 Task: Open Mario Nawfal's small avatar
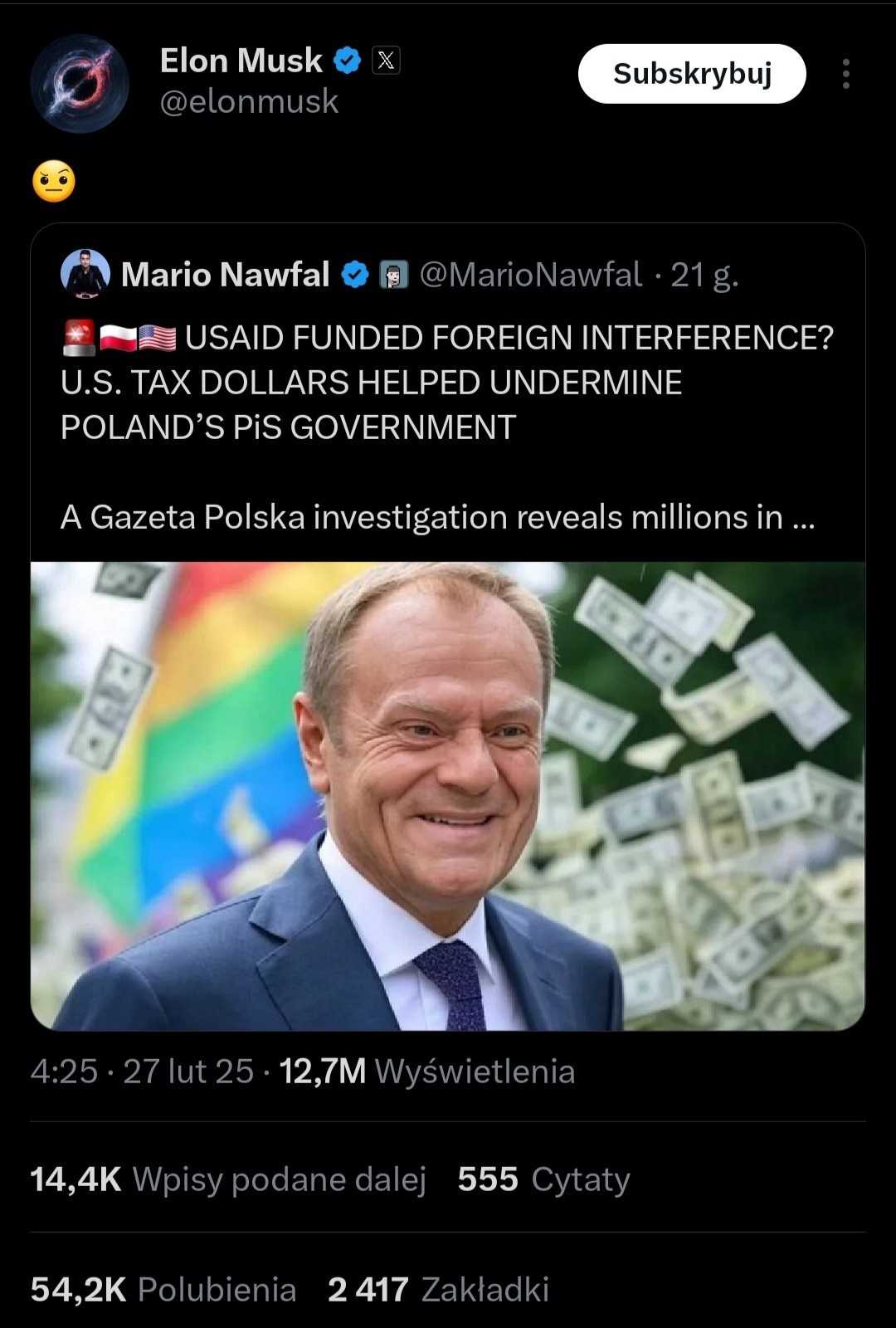coord(85,273)
